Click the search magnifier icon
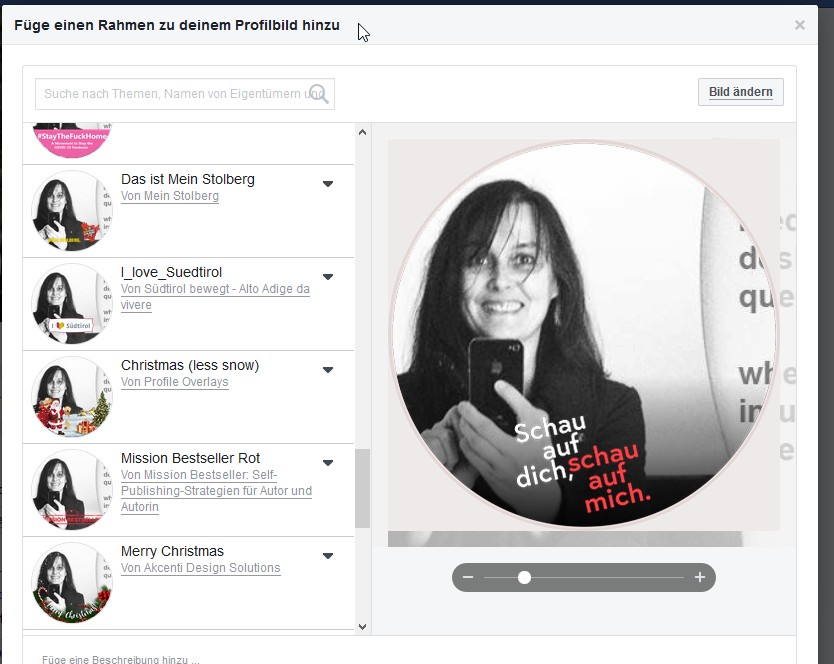This screenshot has width=834, height=664. [x=320, y=94]
